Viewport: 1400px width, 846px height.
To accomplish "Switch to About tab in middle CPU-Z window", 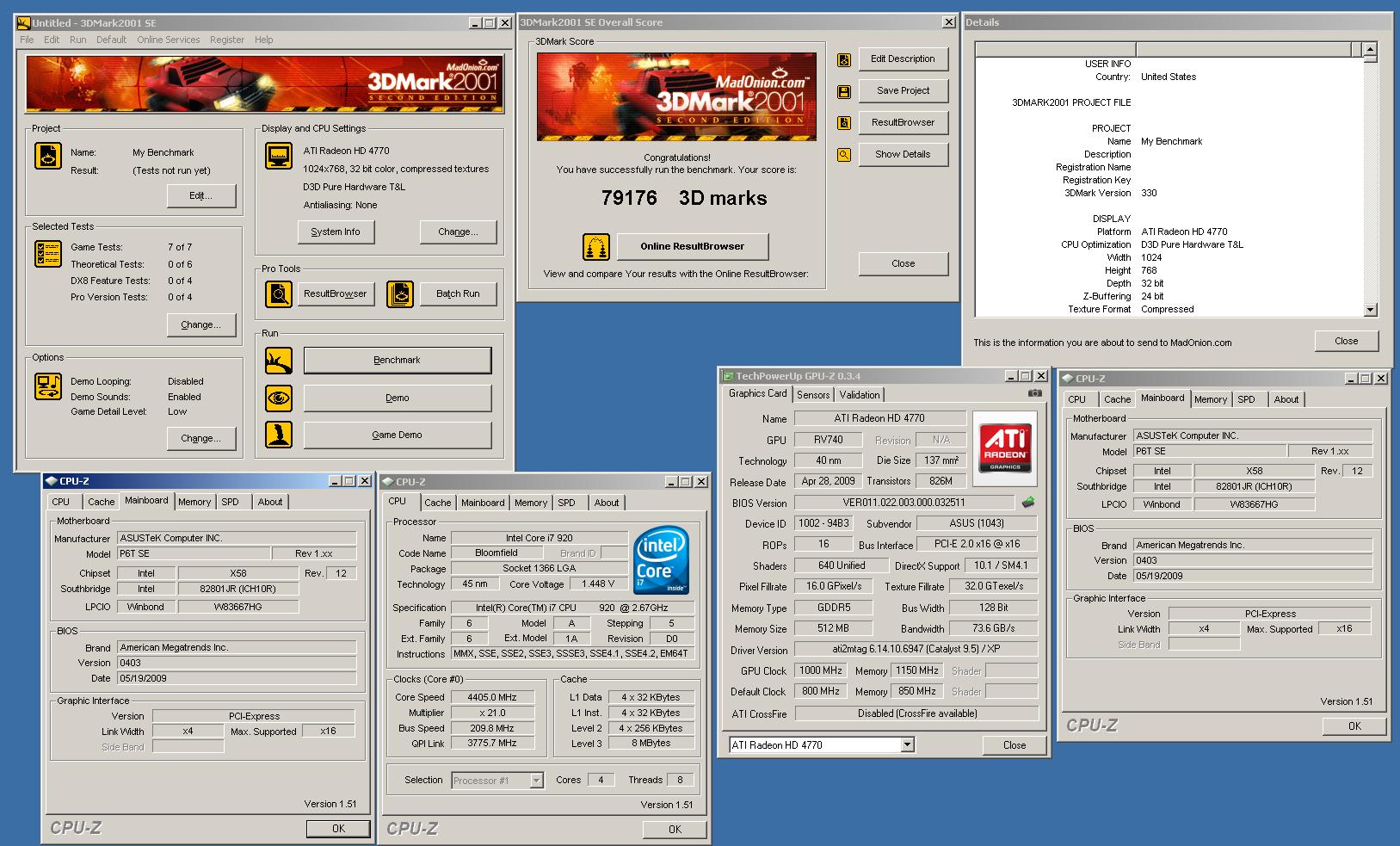I will pyautogui.click(x=607, y=503).
